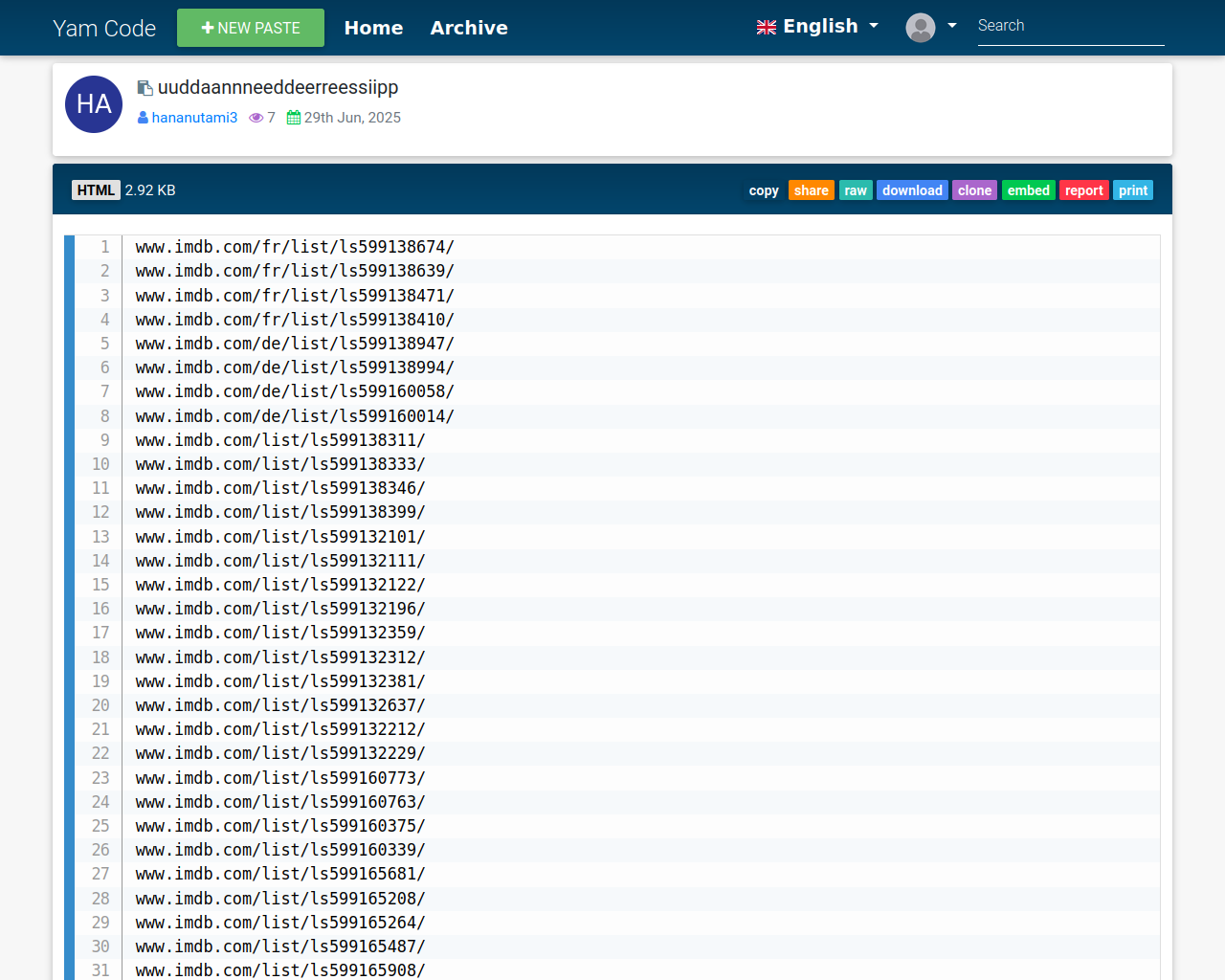
Task: Click the eye views icon
Action: [256, 118]
